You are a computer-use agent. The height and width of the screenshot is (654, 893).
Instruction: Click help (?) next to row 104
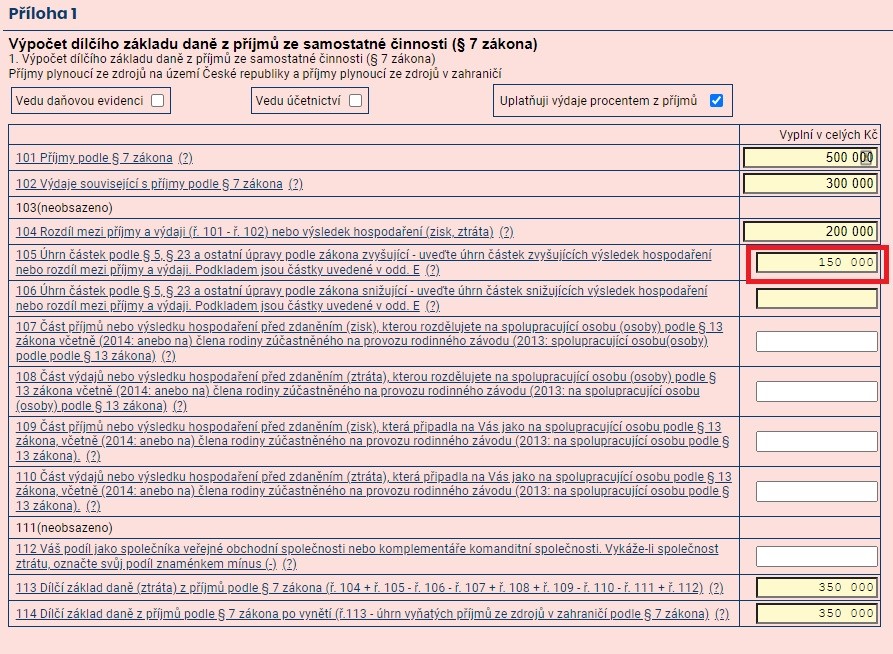click(506, 232)
